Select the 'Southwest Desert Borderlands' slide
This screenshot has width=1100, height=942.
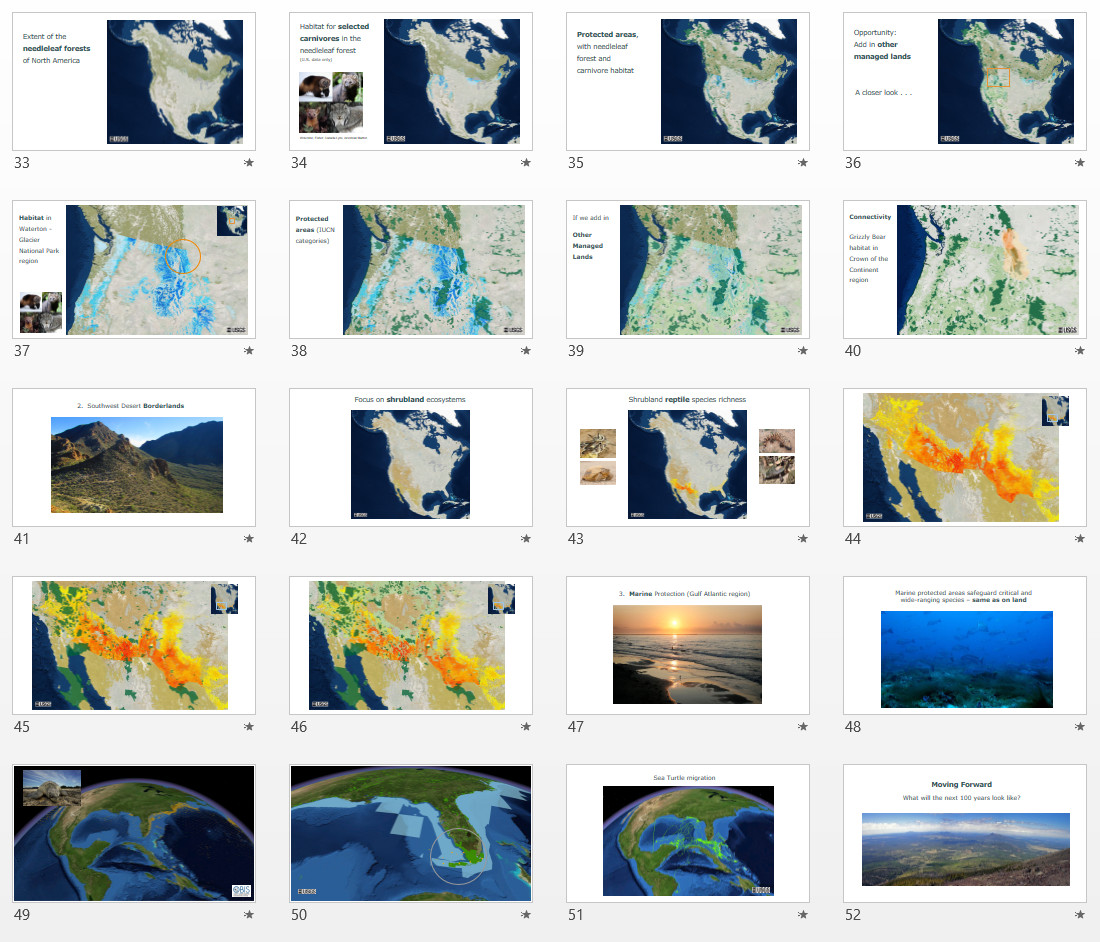134,457
